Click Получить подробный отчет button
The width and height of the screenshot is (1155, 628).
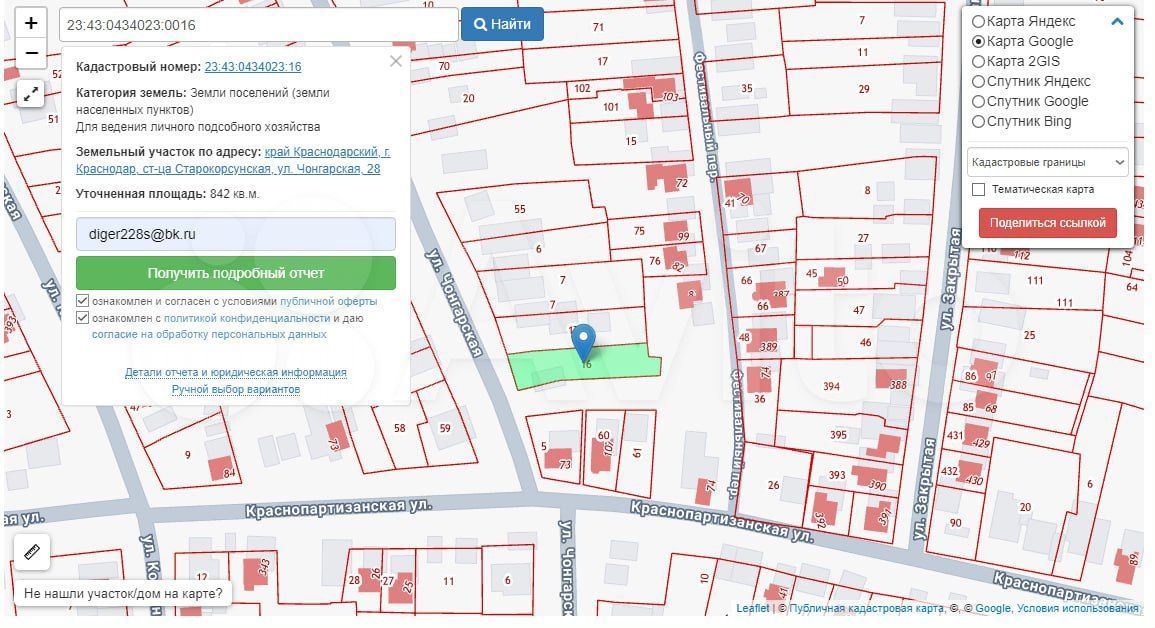[x=236, y=273]
